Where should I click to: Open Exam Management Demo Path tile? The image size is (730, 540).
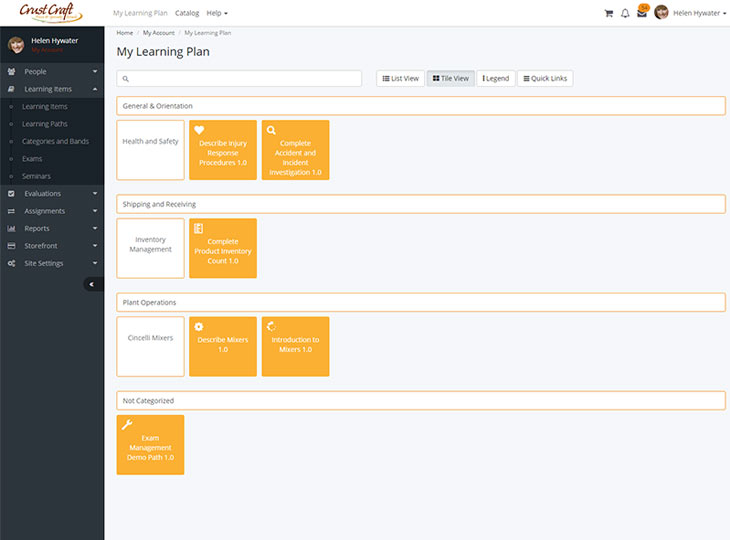coord(150,444)
